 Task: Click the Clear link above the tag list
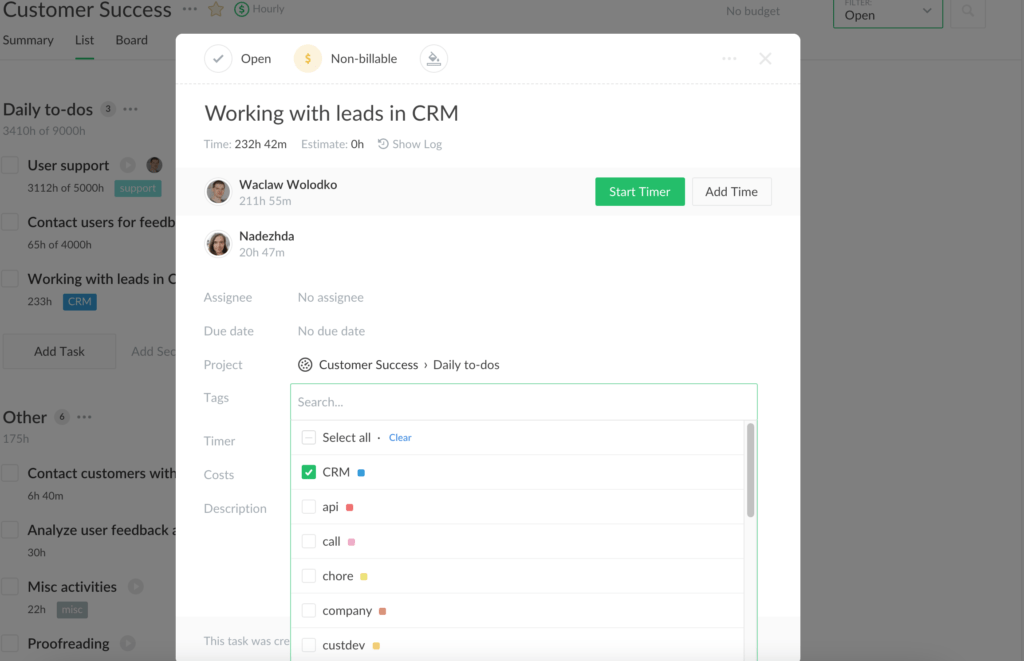399,437
